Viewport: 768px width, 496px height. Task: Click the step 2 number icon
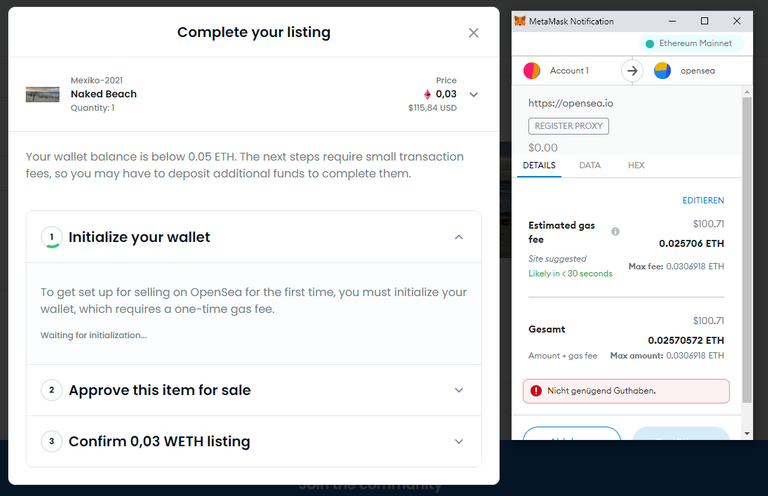[51, 390]
